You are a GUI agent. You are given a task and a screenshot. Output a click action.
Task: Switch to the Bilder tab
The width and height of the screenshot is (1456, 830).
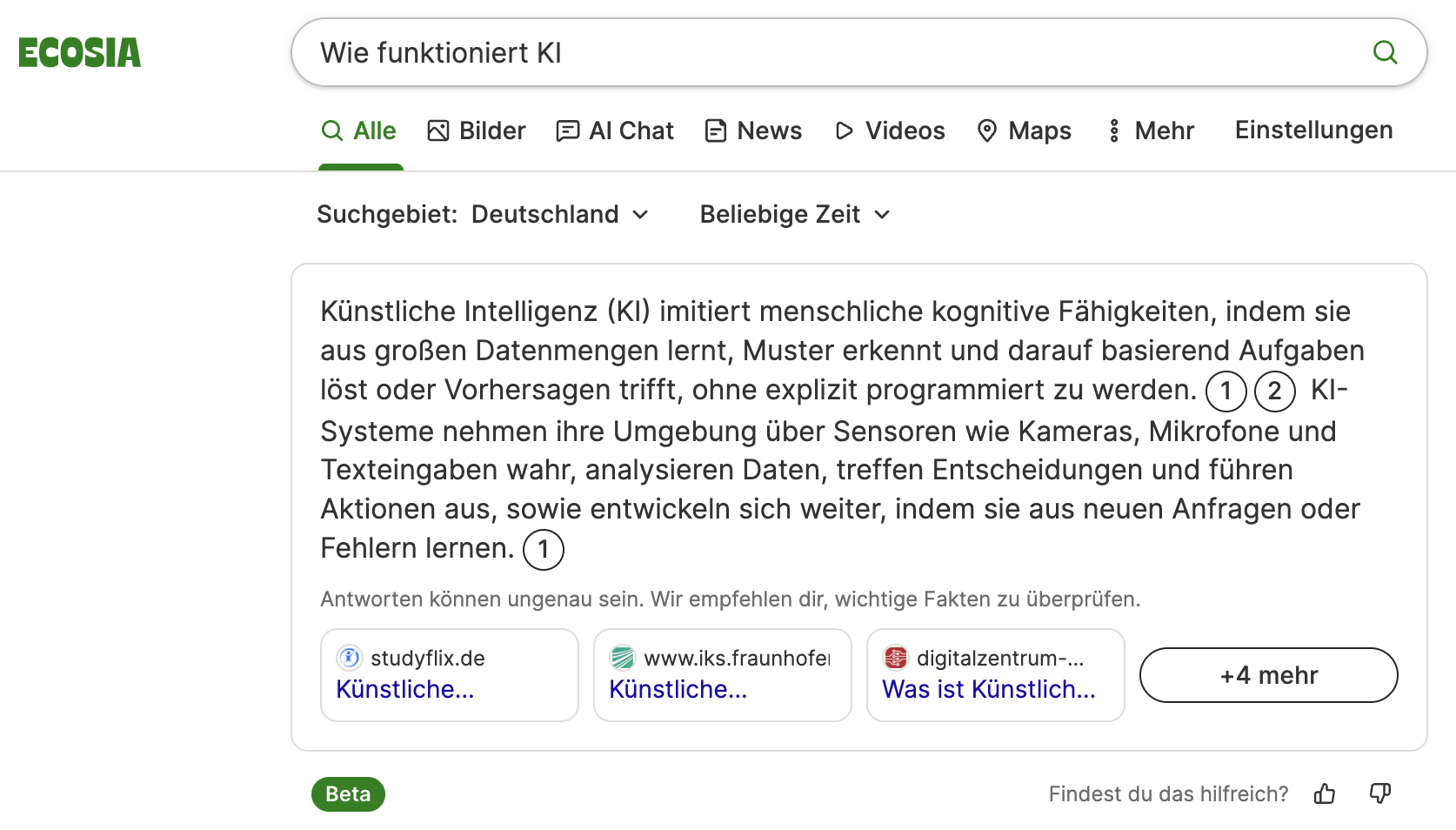(477, 131)
